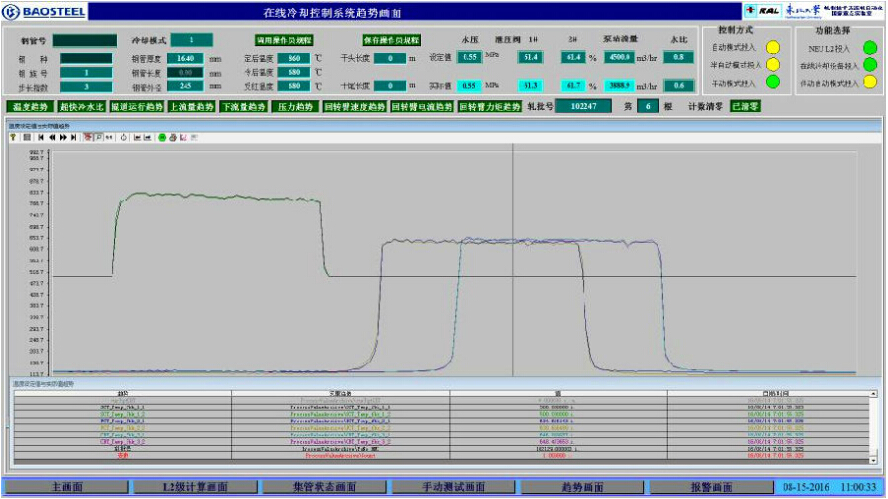Open the 温度趋势 trend view

(x=29, y=106)
